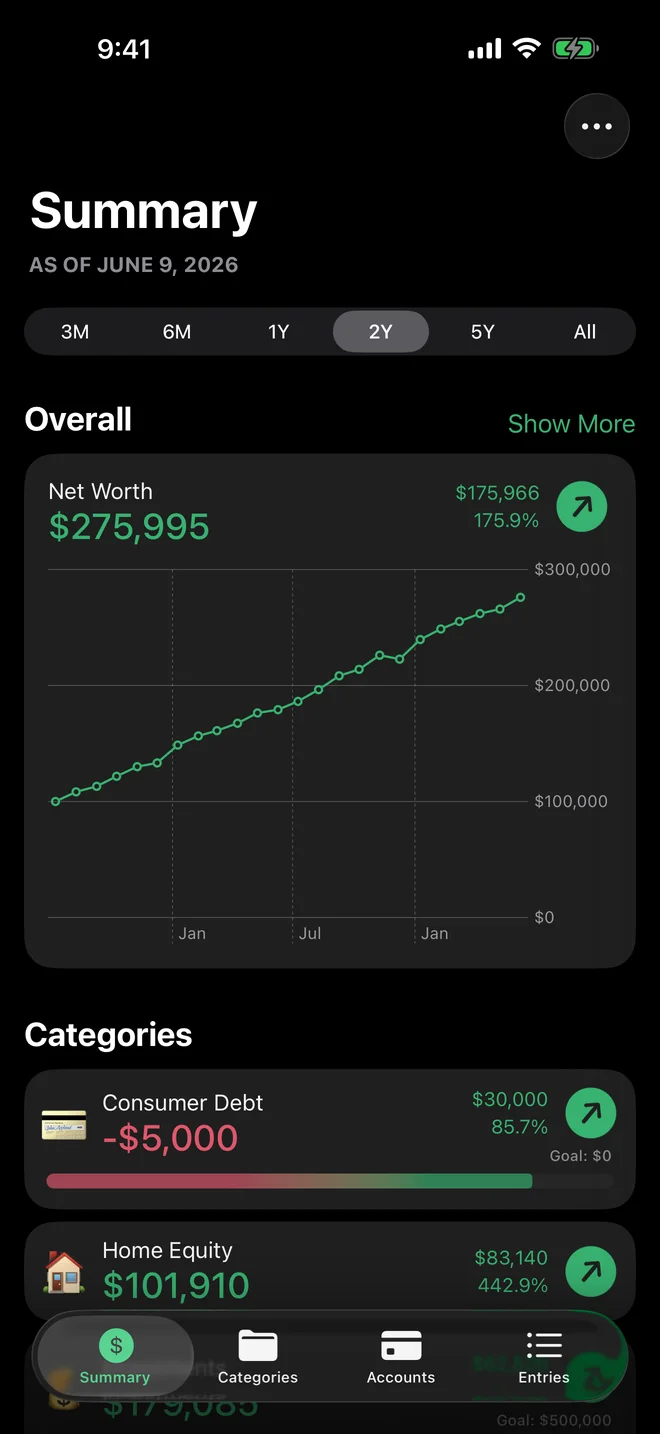
Task: Open the Net Worth $275,995 value
Action: (129, 527)
